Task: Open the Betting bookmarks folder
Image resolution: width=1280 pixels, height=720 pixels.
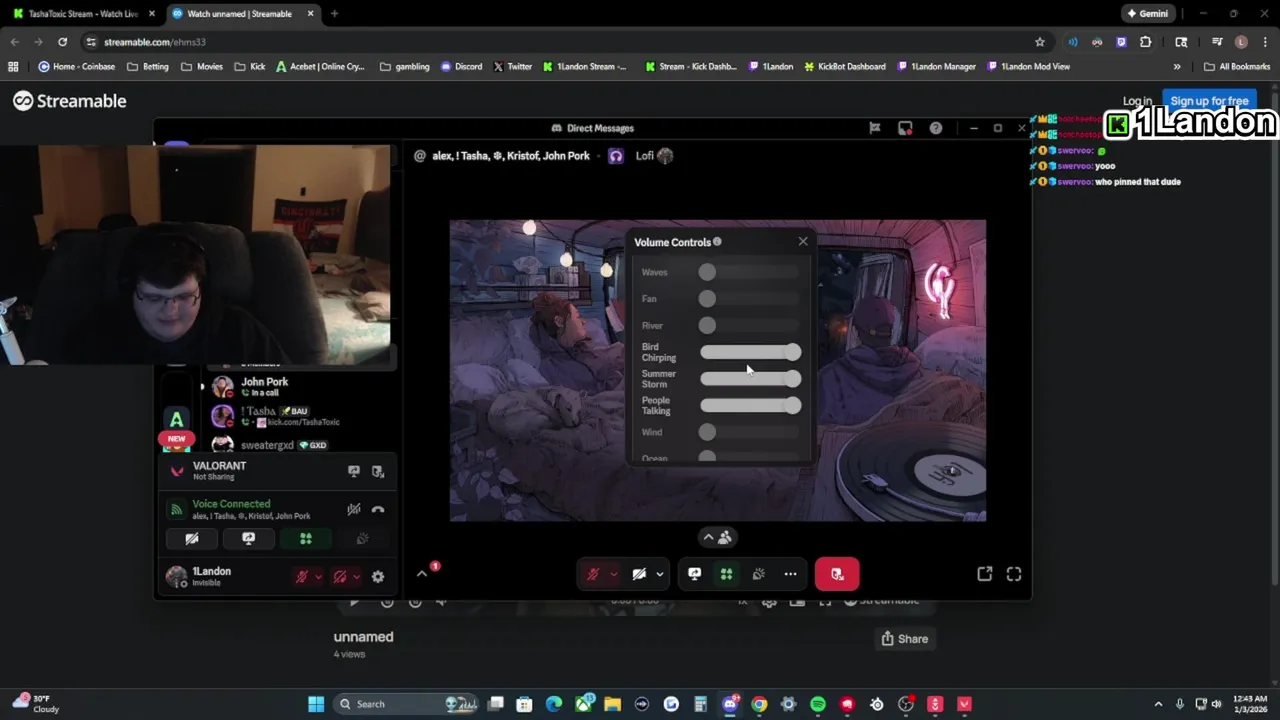Action: (147, 66)
